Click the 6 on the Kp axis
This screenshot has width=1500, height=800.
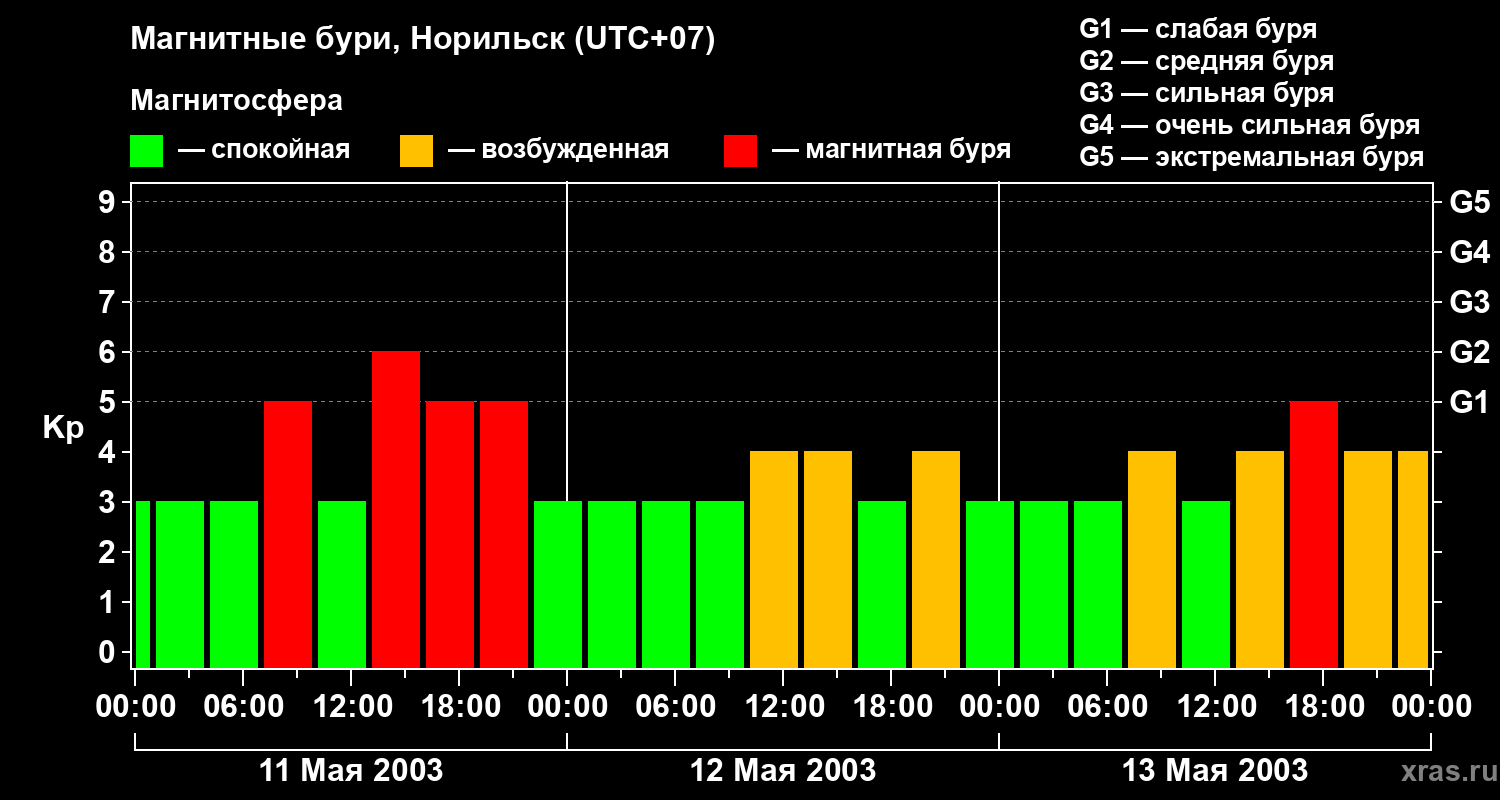pyautogui.click(x=108, y=353)
